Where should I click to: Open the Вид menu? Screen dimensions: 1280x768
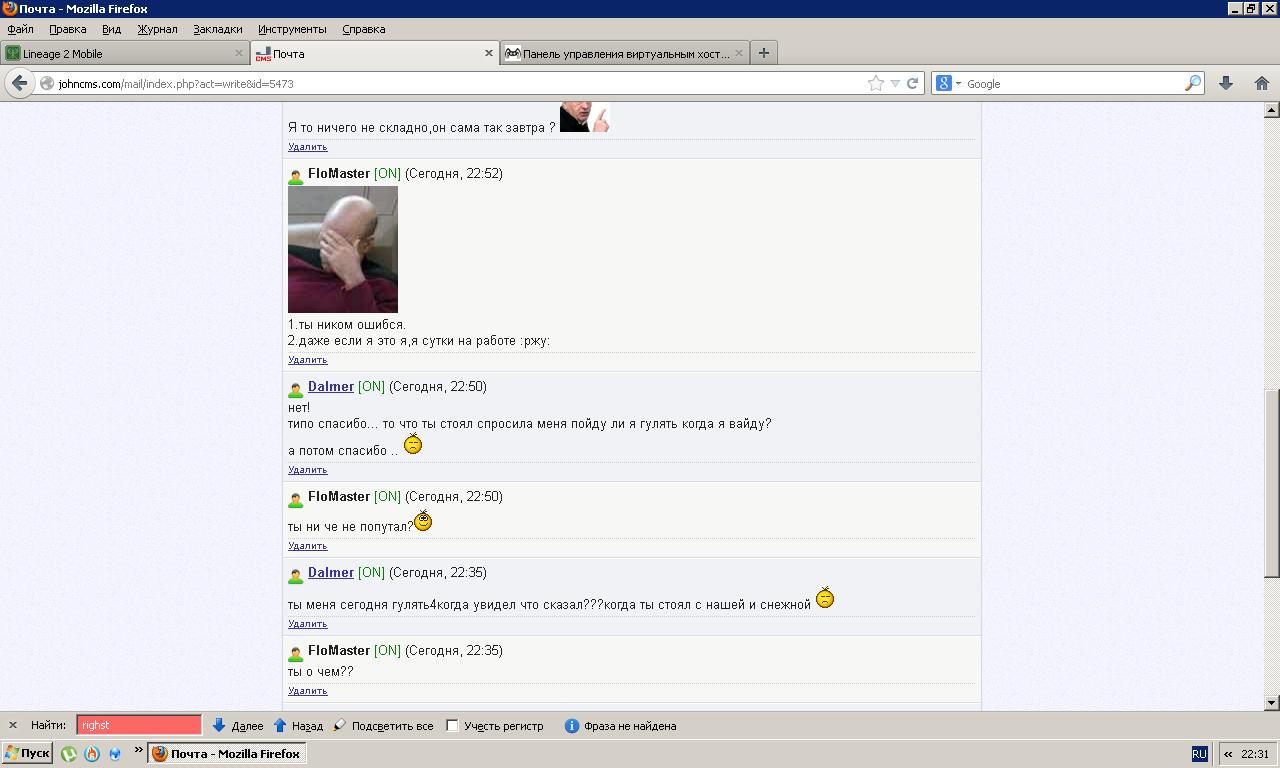[112, 29]
